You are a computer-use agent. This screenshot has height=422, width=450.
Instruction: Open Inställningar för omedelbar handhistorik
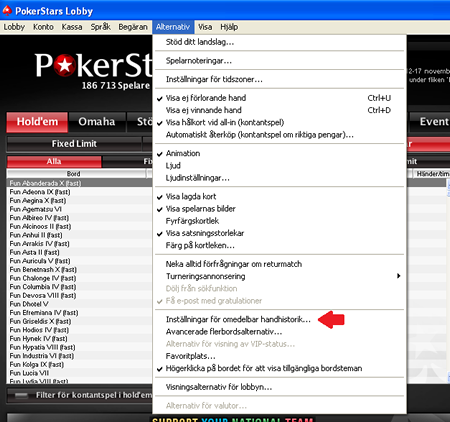click(x=279, y=319)
